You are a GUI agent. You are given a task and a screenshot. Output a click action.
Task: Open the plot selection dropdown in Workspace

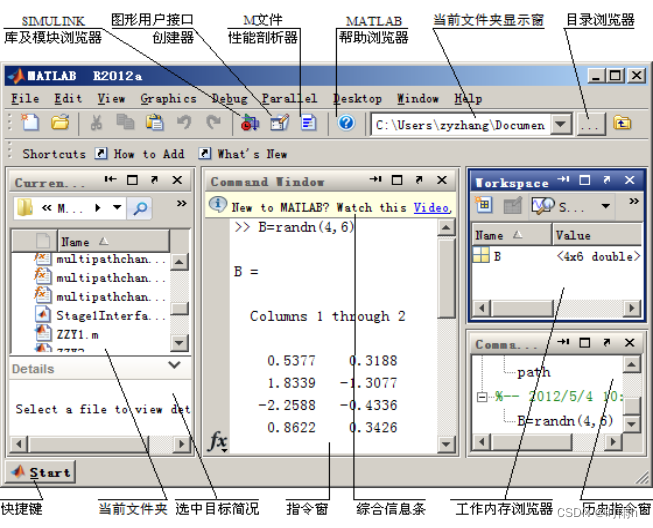pyautogui.click(x=606, y=206)
